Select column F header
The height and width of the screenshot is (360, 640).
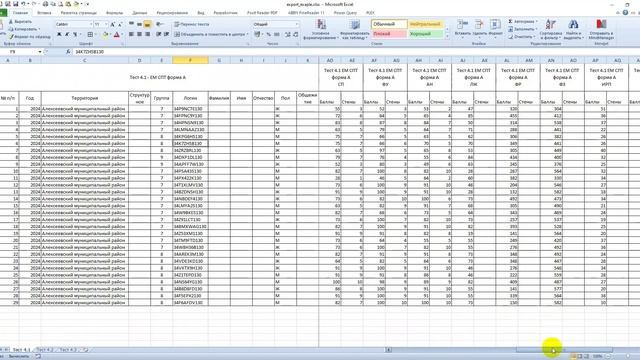[190, 60]
